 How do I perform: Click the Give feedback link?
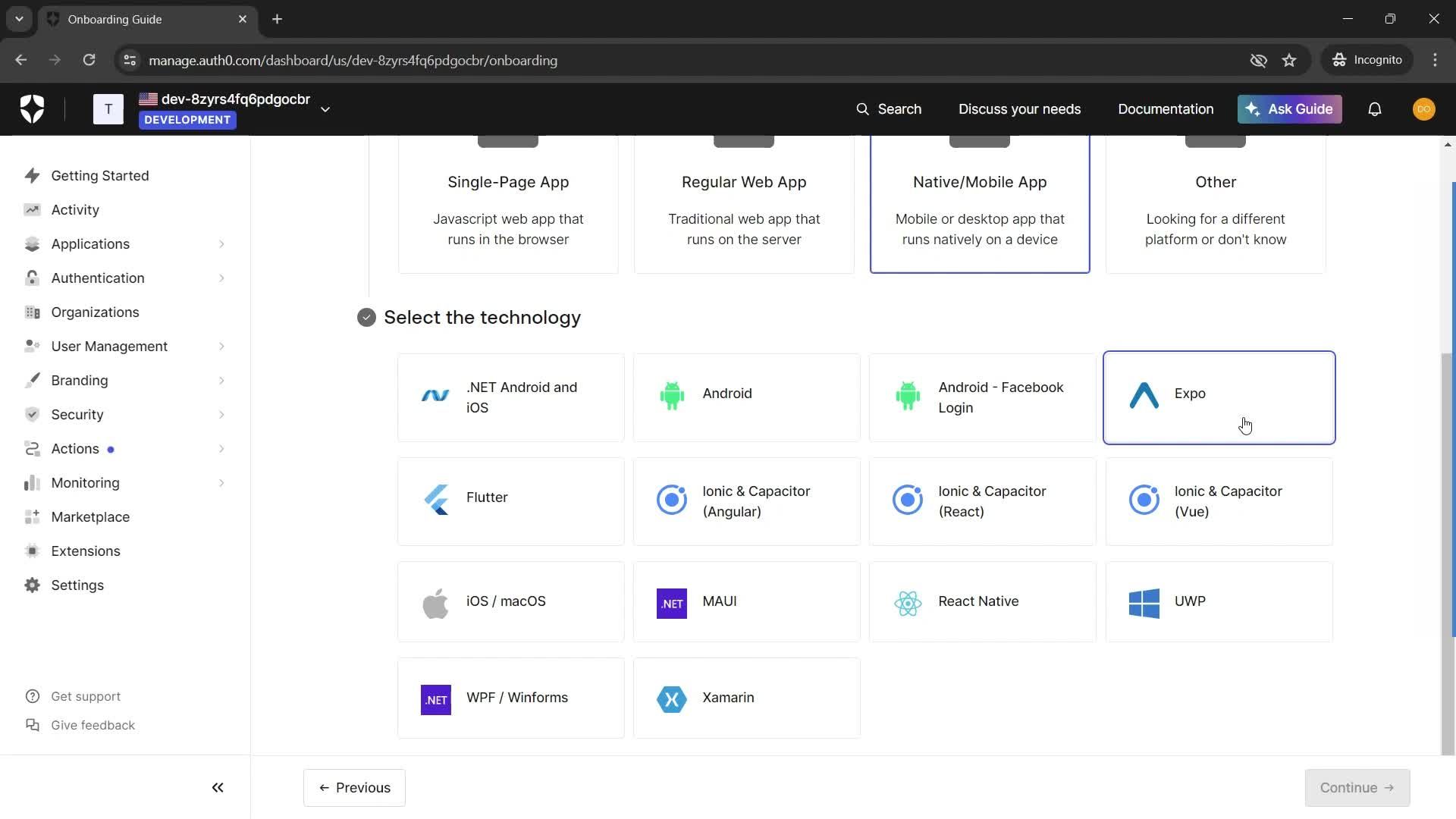(80, 725)
